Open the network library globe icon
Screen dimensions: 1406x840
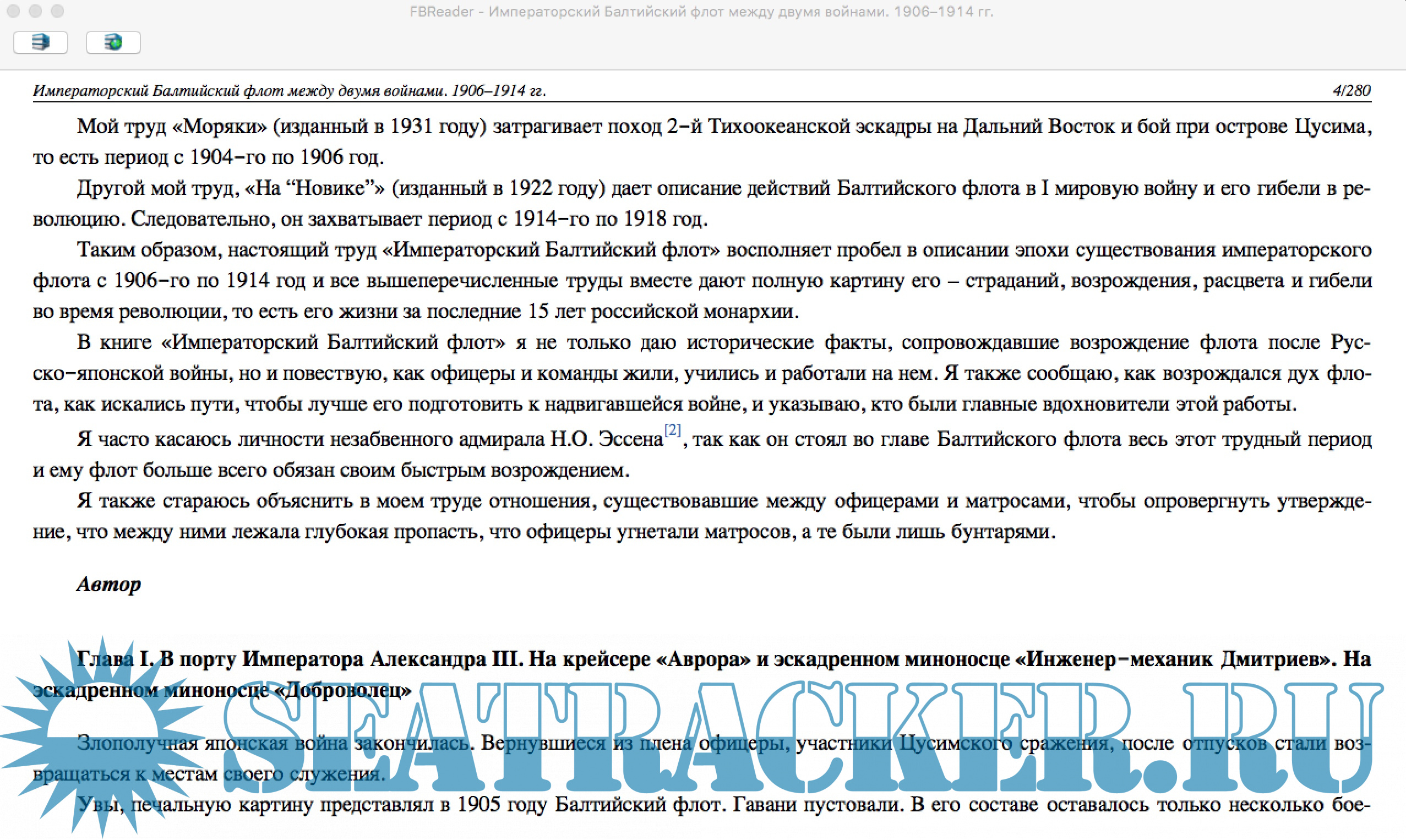click(113, 42)
